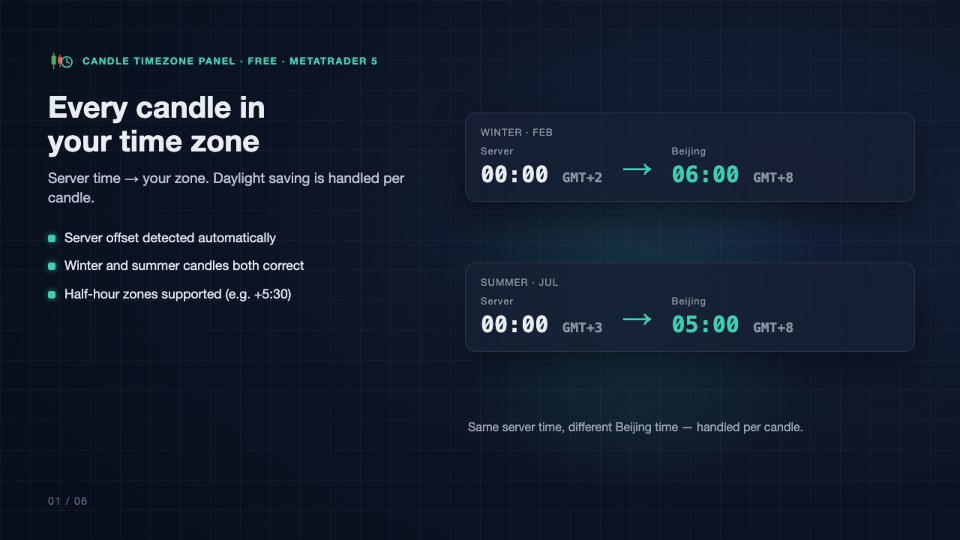Click the 'Beijing' label in the summer card
Screen dimensions: 960x540
coord(688,301)
